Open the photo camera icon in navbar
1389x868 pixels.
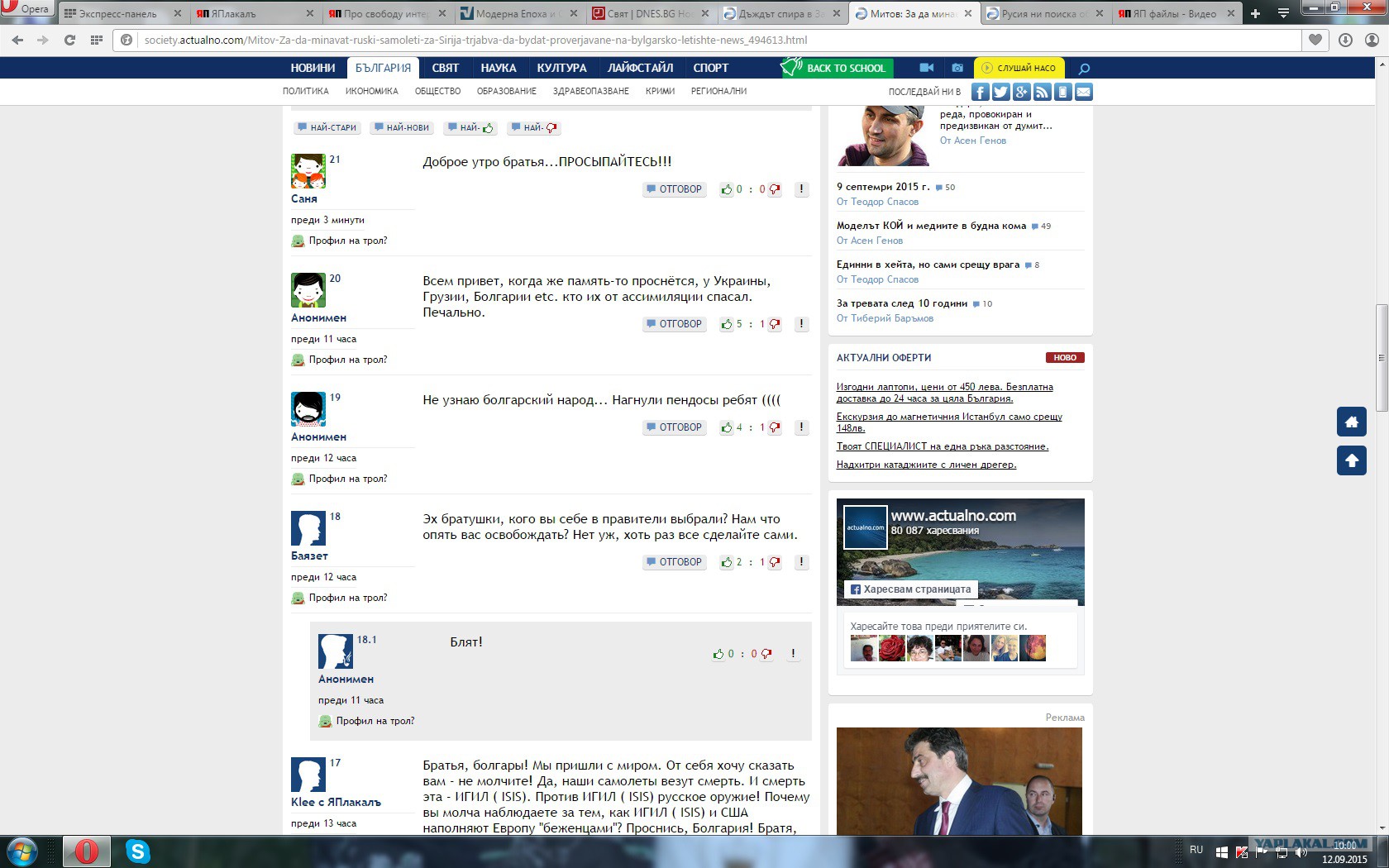pos(957,68)
